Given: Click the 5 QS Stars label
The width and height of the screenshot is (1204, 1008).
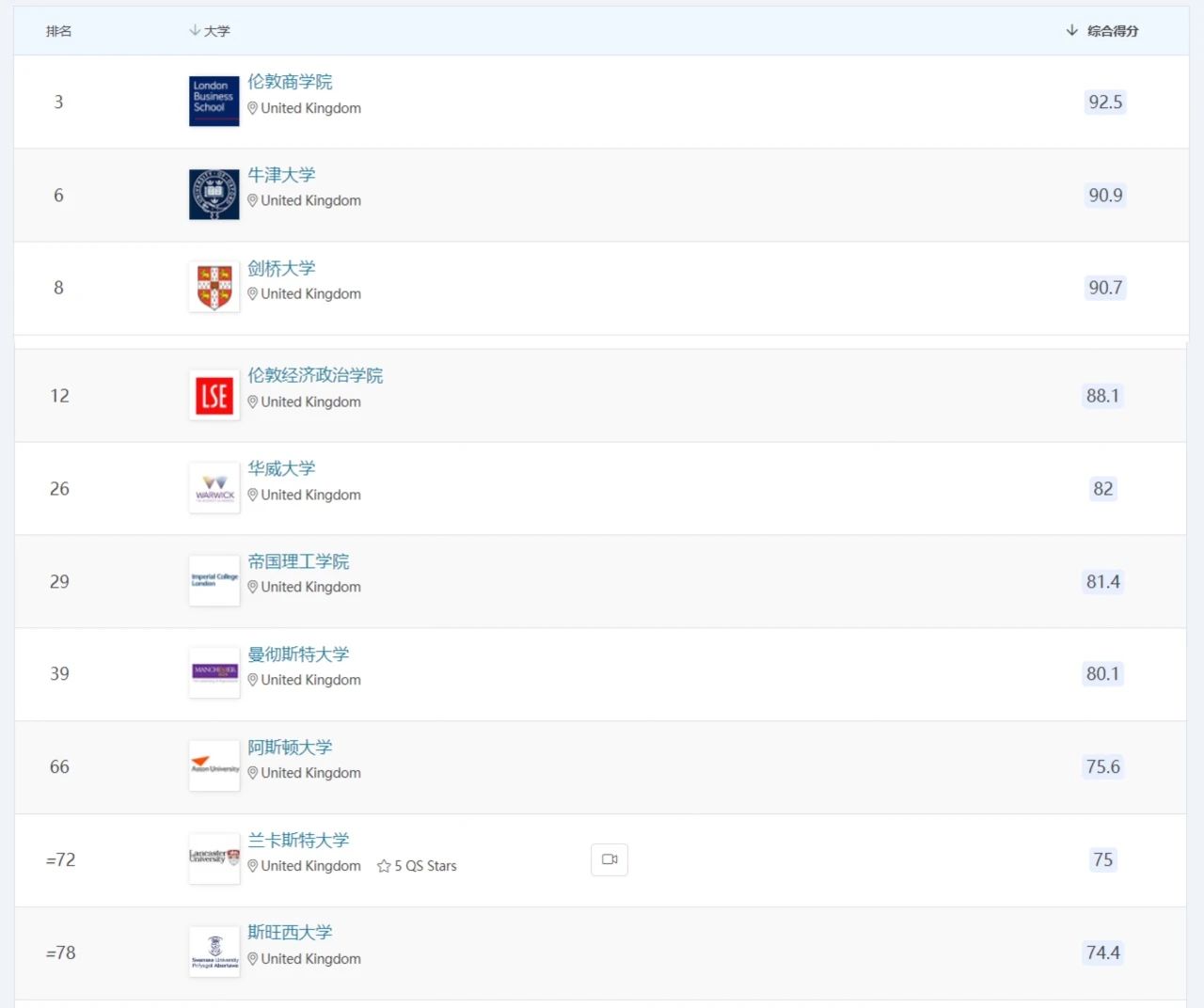Looking at the screenshot, I should point(425,866).
